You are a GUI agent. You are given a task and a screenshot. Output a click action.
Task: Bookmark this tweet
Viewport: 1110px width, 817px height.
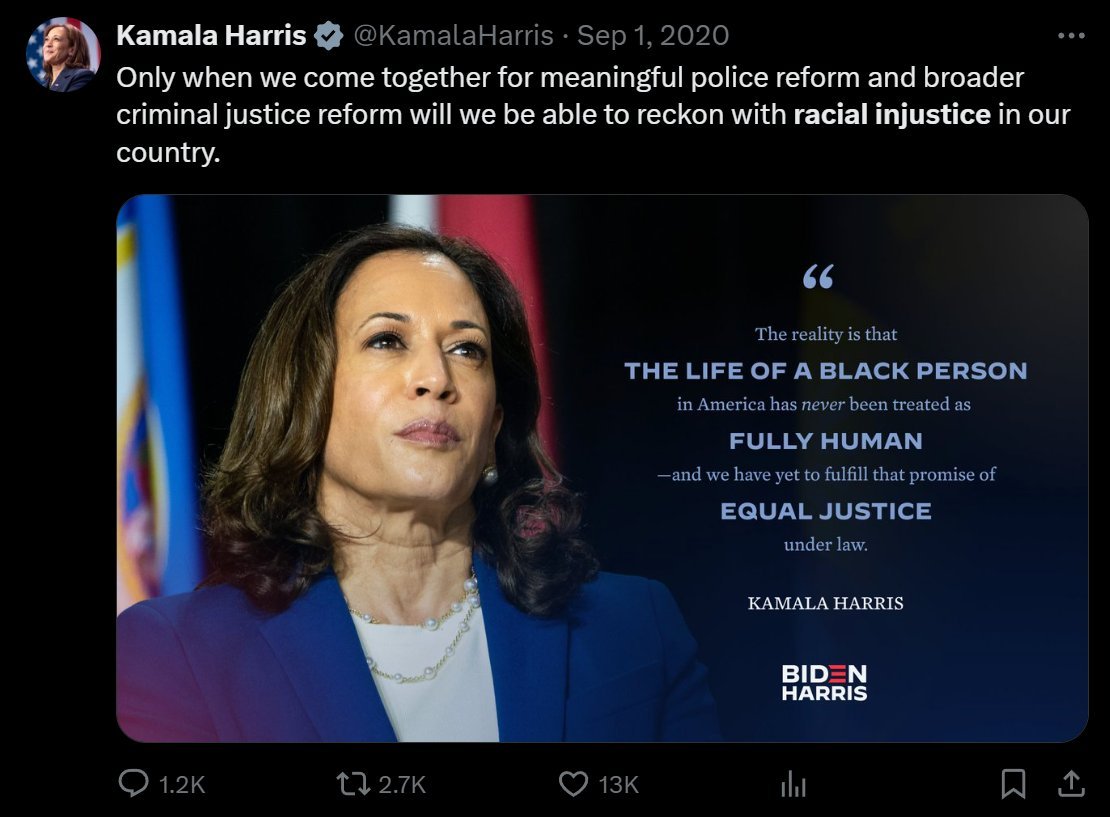coord(1013,784)
